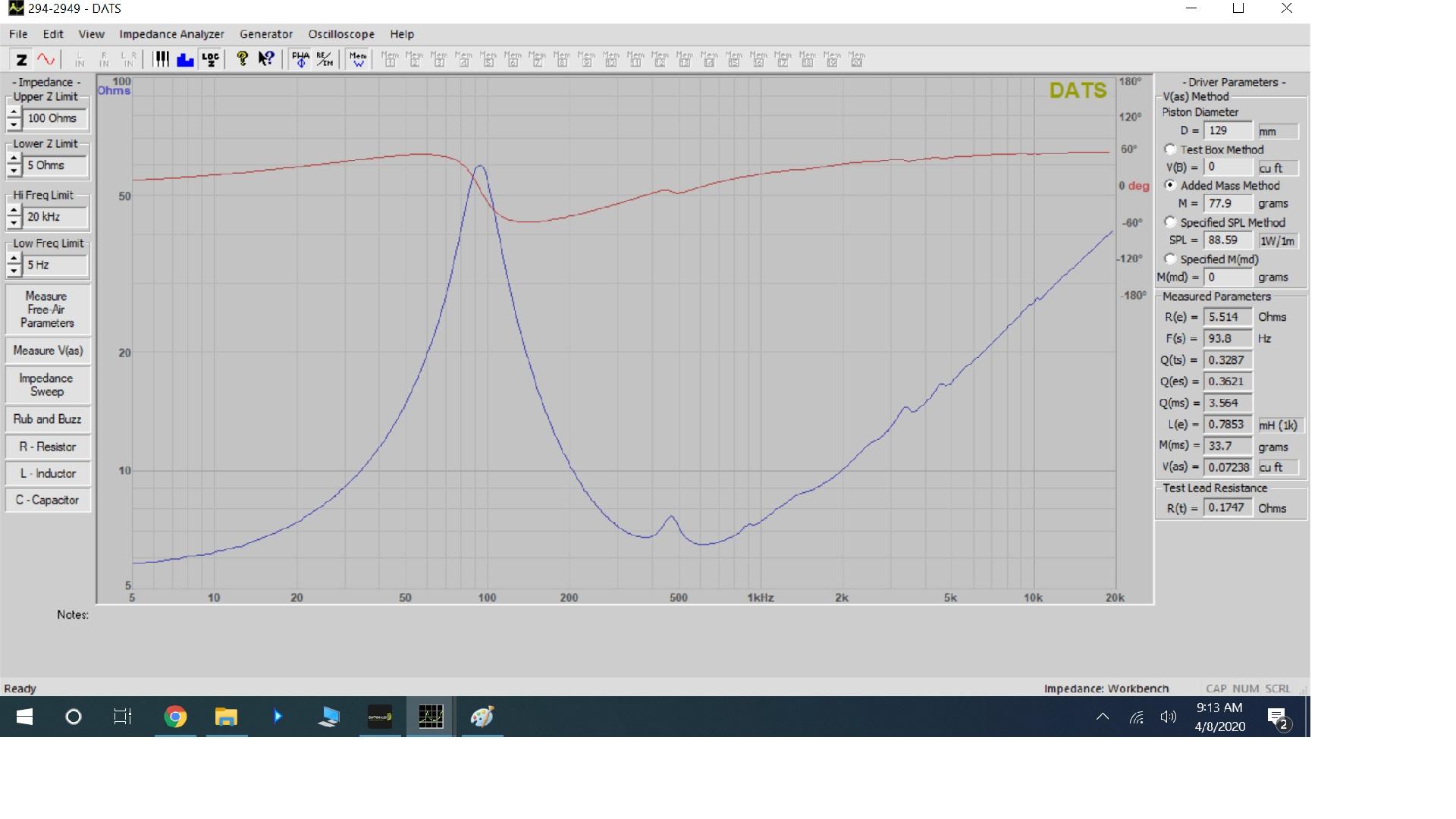Screen dimensions: 1456x819
Task: Open the Oscilloscope menu
Action: click(x=340, y=34)
